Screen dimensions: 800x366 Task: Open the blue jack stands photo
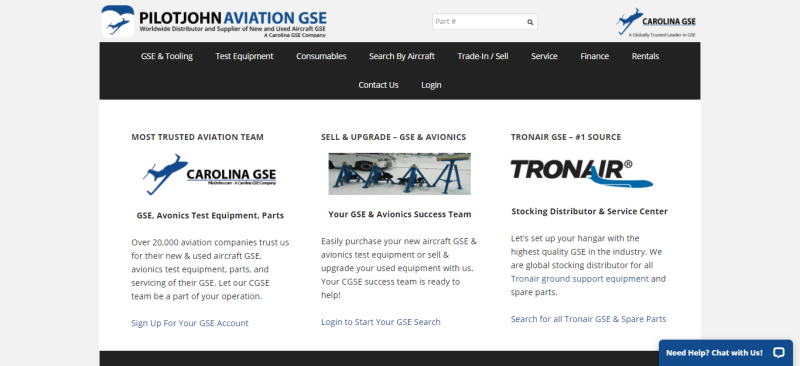(x=399, y=174)
